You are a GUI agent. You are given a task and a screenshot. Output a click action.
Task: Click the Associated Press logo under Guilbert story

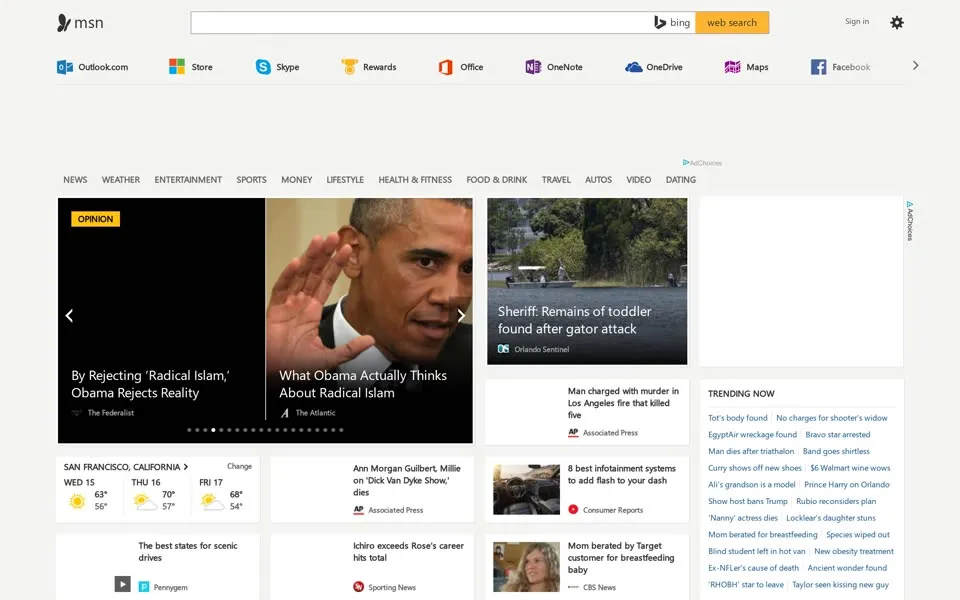tap(359, 509)
